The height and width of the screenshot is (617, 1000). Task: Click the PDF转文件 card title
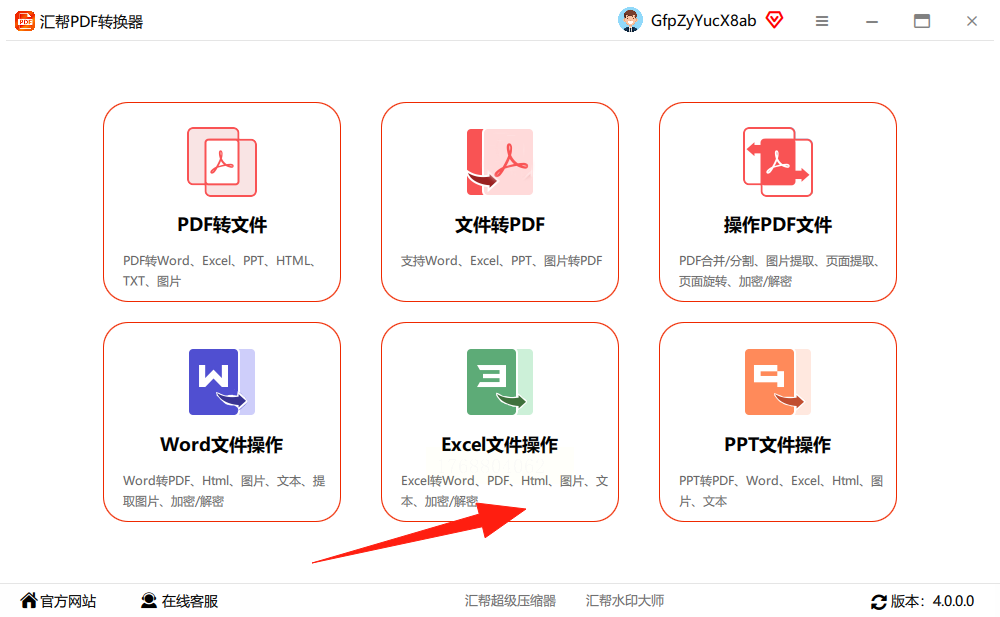[222, 225]
